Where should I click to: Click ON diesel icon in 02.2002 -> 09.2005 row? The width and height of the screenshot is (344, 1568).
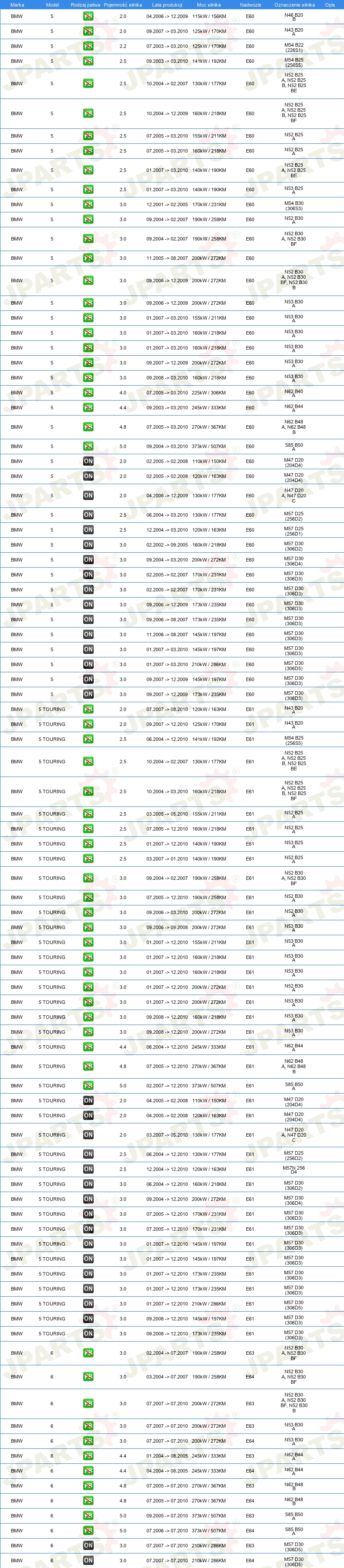coord(88,545)
